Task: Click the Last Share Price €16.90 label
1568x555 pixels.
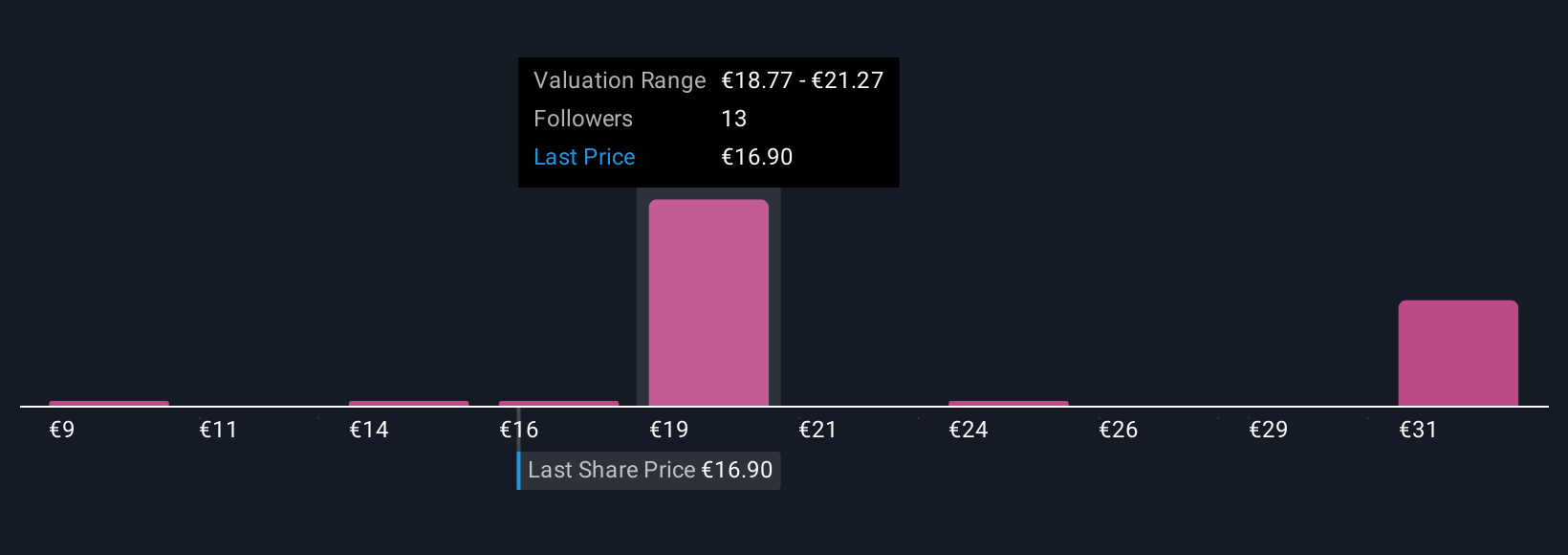Action: pyautogui.click(x=649, y=470)
